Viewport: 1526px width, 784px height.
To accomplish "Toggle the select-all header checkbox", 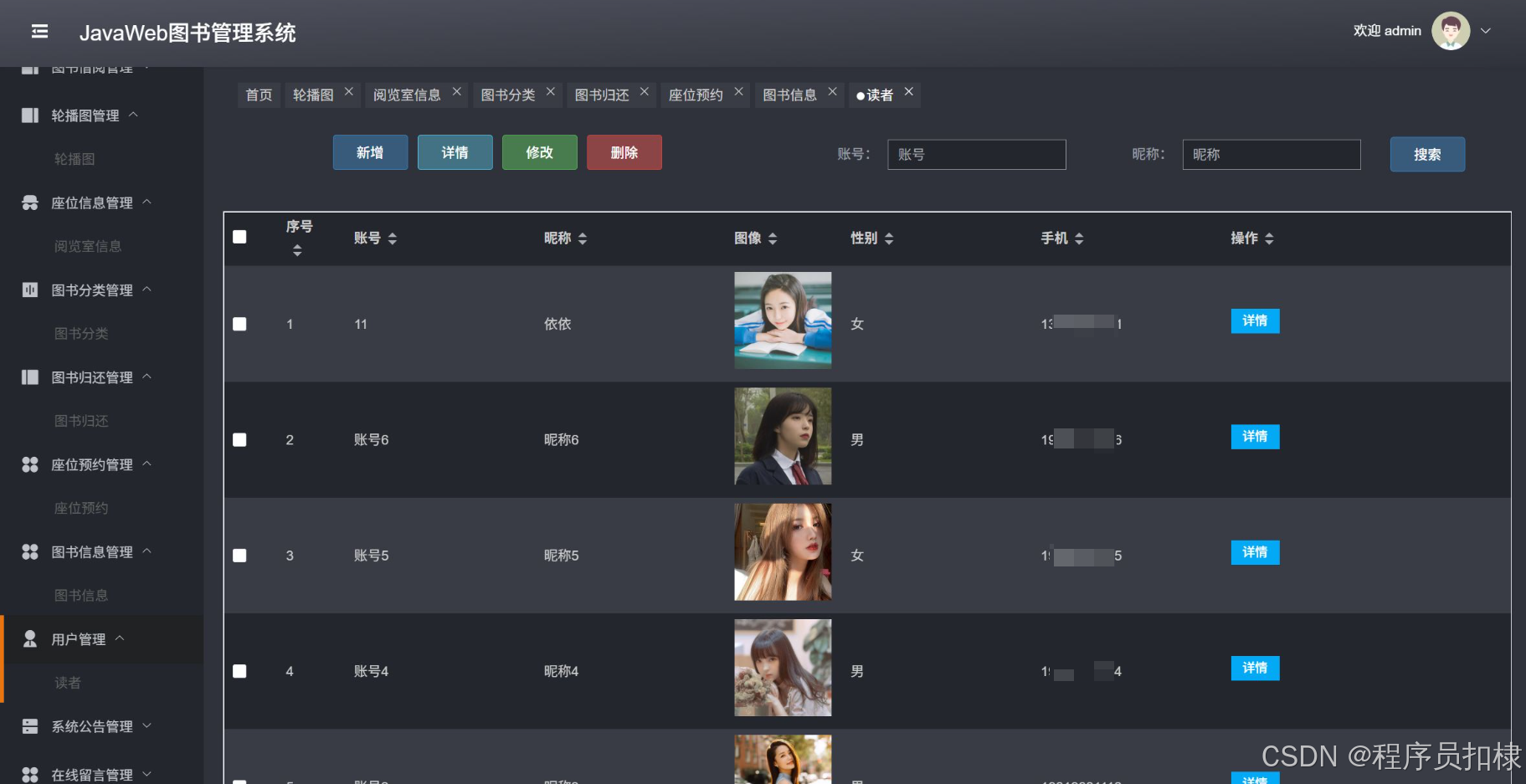I will click(x=239, y=237).
